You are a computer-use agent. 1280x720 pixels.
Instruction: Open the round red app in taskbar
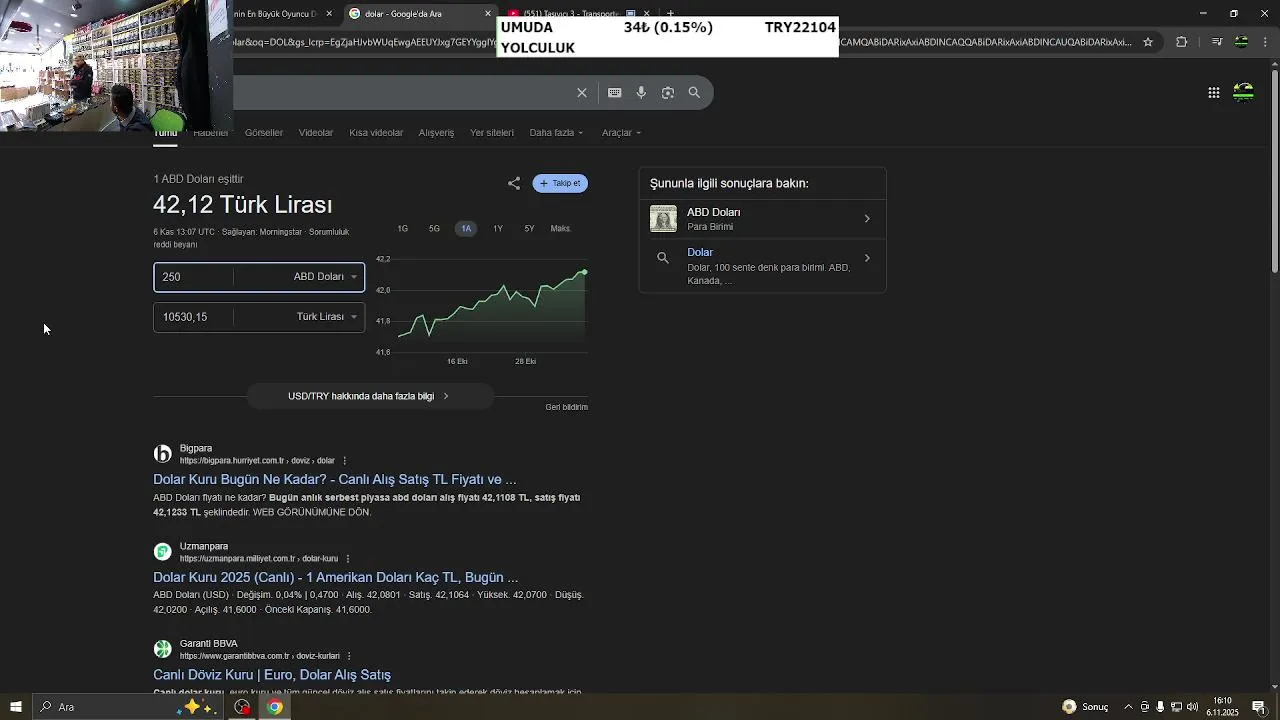pos(242,707)
